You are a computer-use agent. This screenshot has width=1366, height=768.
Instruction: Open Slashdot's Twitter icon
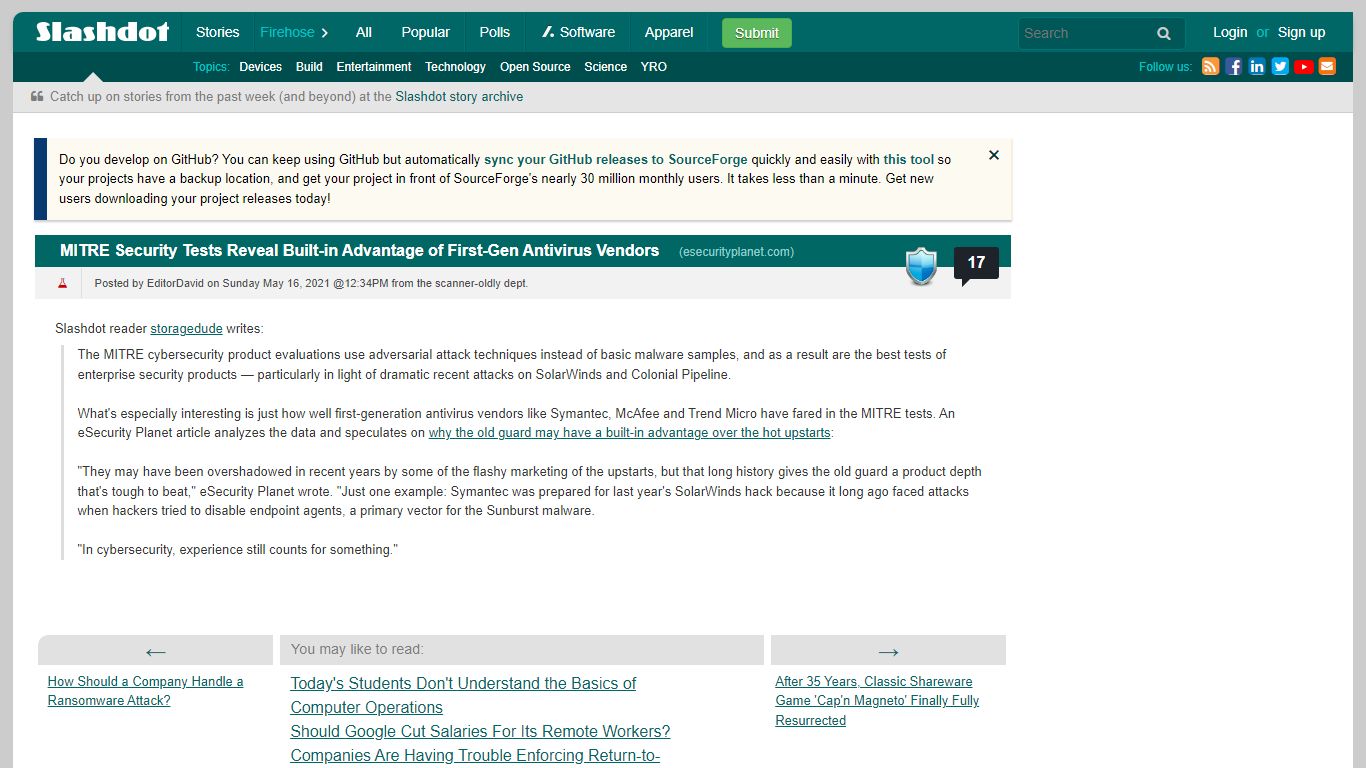pos(1280,67)
